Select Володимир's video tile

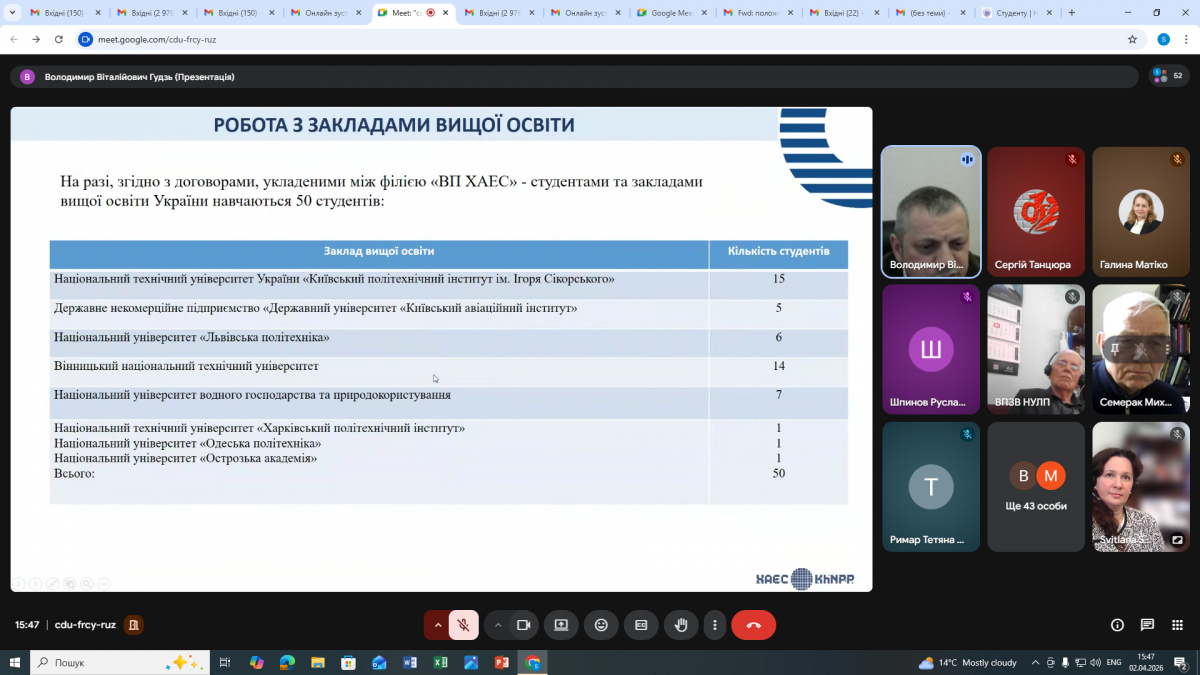coord(931,212)
